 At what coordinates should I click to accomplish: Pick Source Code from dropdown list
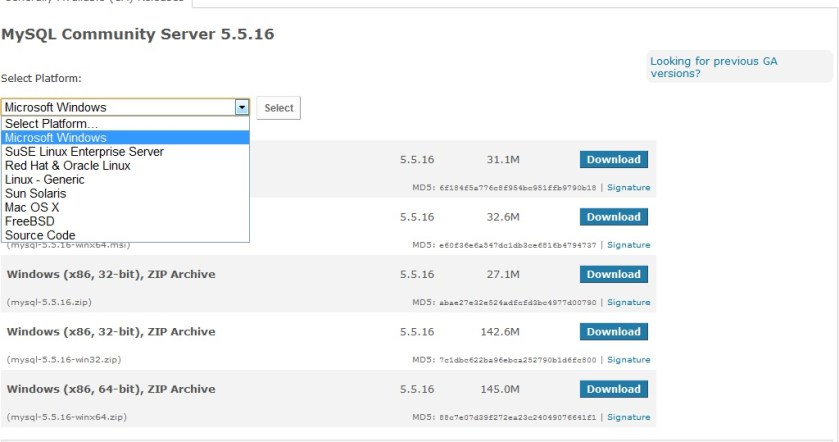point(40,236)
